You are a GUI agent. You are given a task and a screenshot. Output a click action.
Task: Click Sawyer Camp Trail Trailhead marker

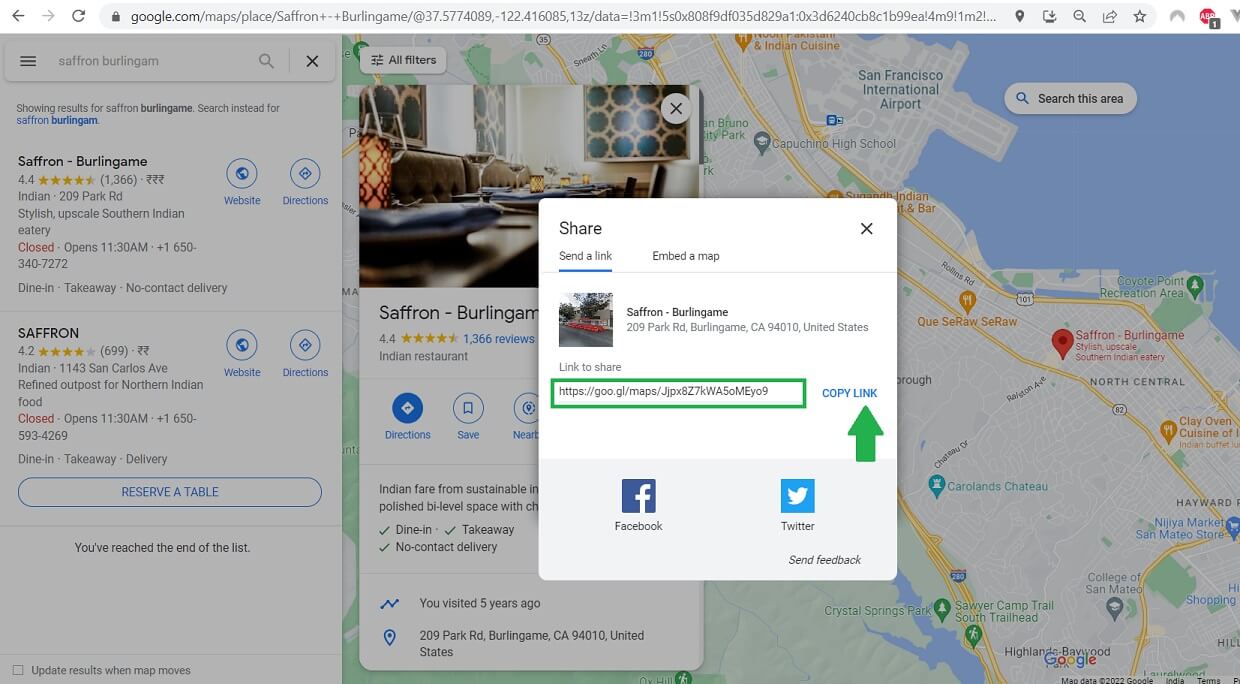point(974,634)
